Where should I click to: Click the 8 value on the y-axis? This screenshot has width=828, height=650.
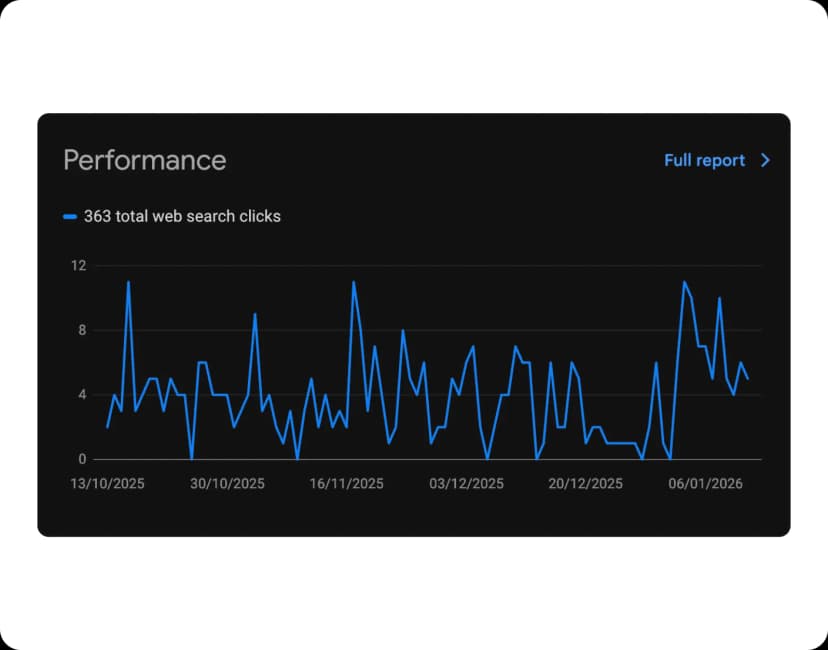coord(81,330)
